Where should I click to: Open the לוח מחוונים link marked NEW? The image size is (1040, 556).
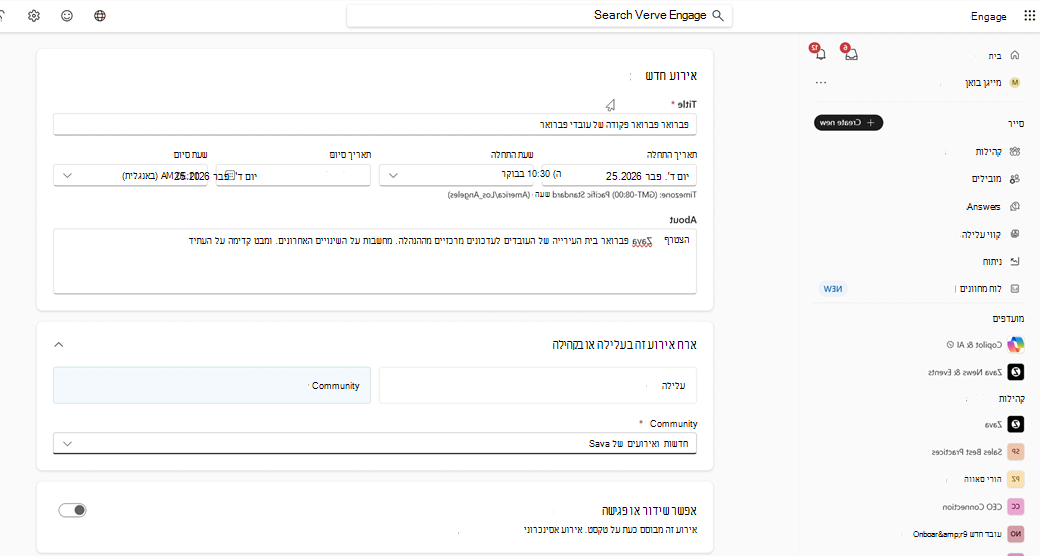pos(980,289)
